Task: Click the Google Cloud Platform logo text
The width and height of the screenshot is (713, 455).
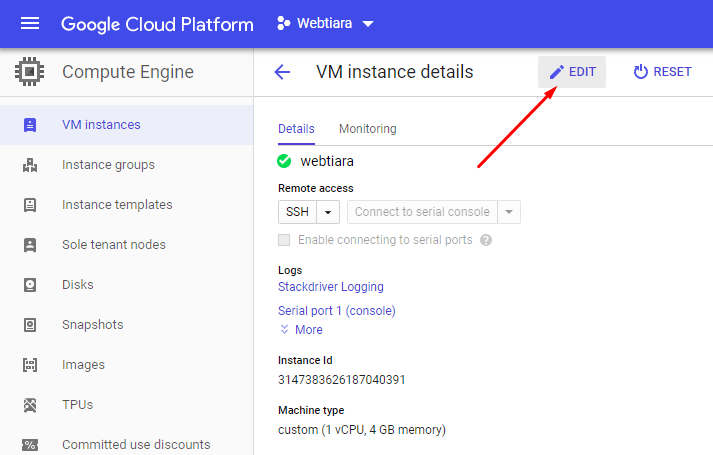Action: tap(157, 24)
